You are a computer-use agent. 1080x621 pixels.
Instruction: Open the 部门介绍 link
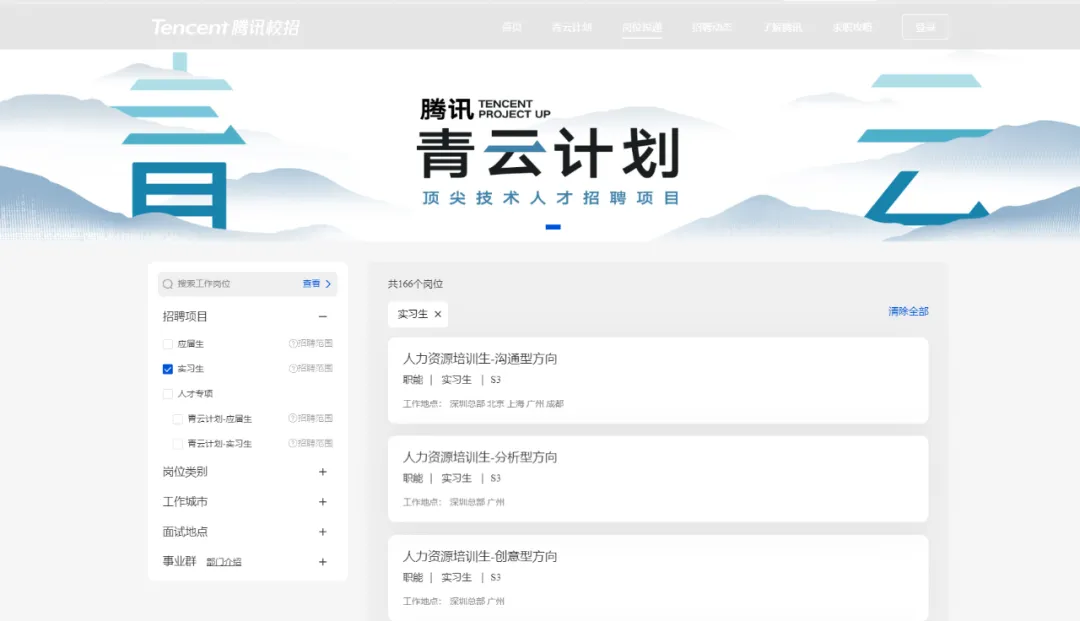point(224,562)
